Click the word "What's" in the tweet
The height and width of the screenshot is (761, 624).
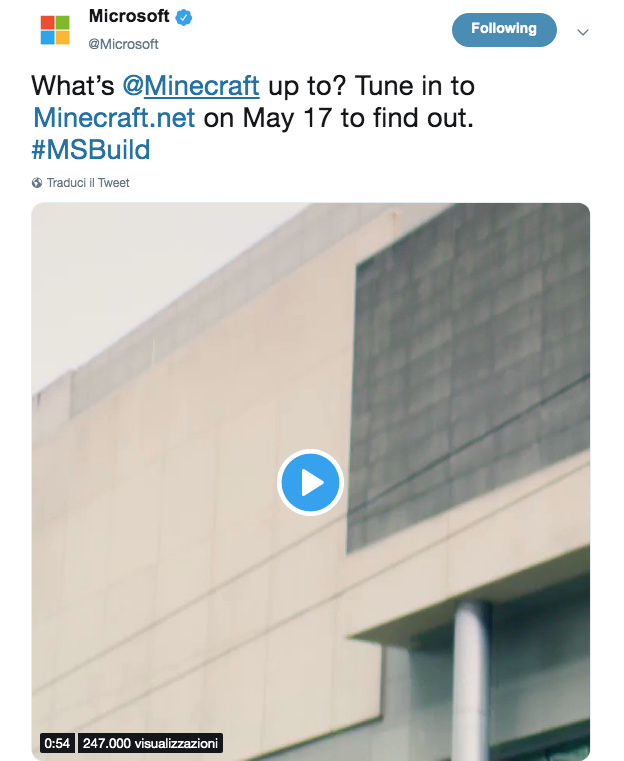[74, 84]
